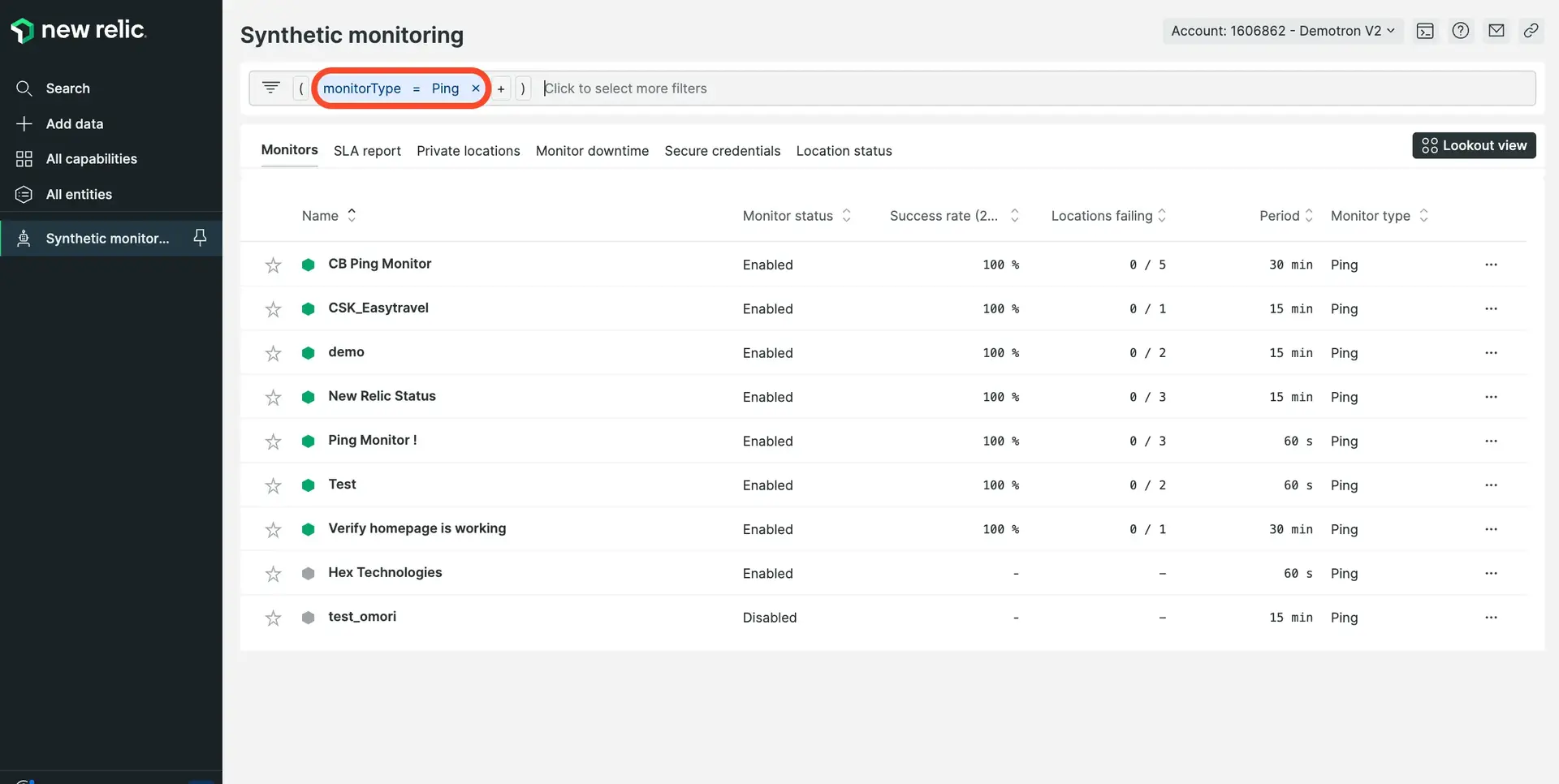Click the filter input to add more filters

(1031, 88)
